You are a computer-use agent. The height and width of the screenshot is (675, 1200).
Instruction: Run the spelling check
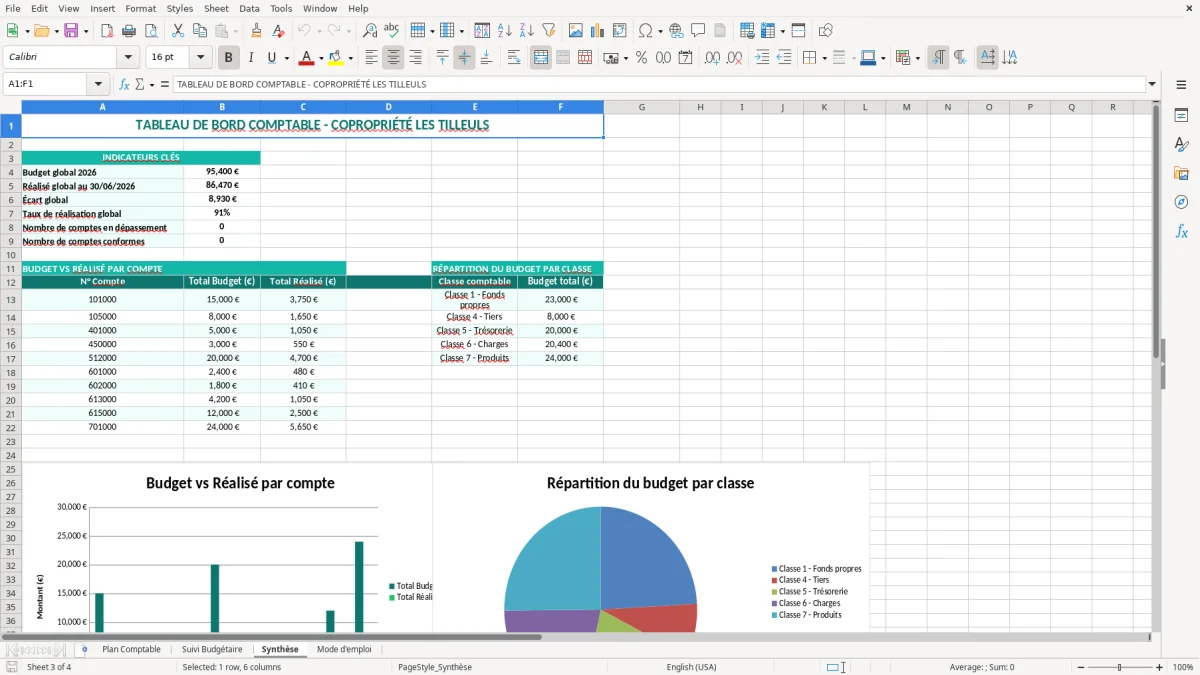(392, 31)
